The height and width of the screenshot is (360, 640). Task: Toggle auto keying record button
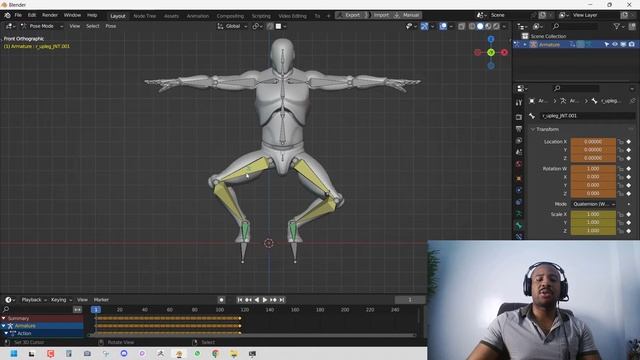tap(222, 300)
